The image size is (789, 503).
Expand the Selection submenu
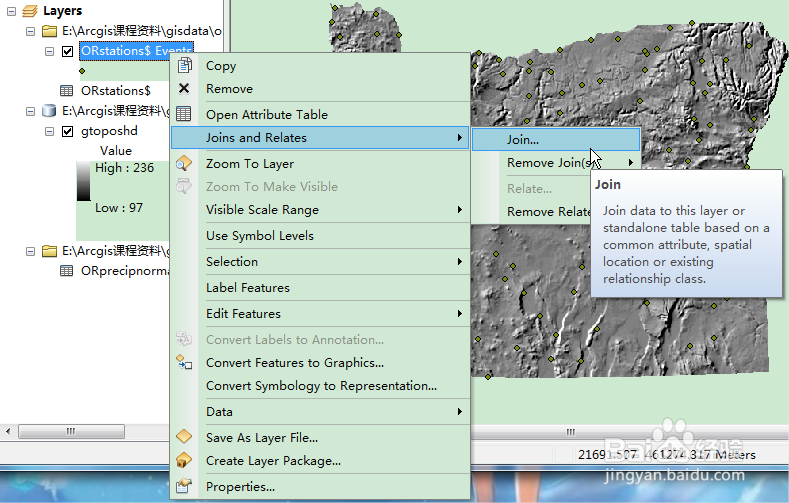point(459,262)
